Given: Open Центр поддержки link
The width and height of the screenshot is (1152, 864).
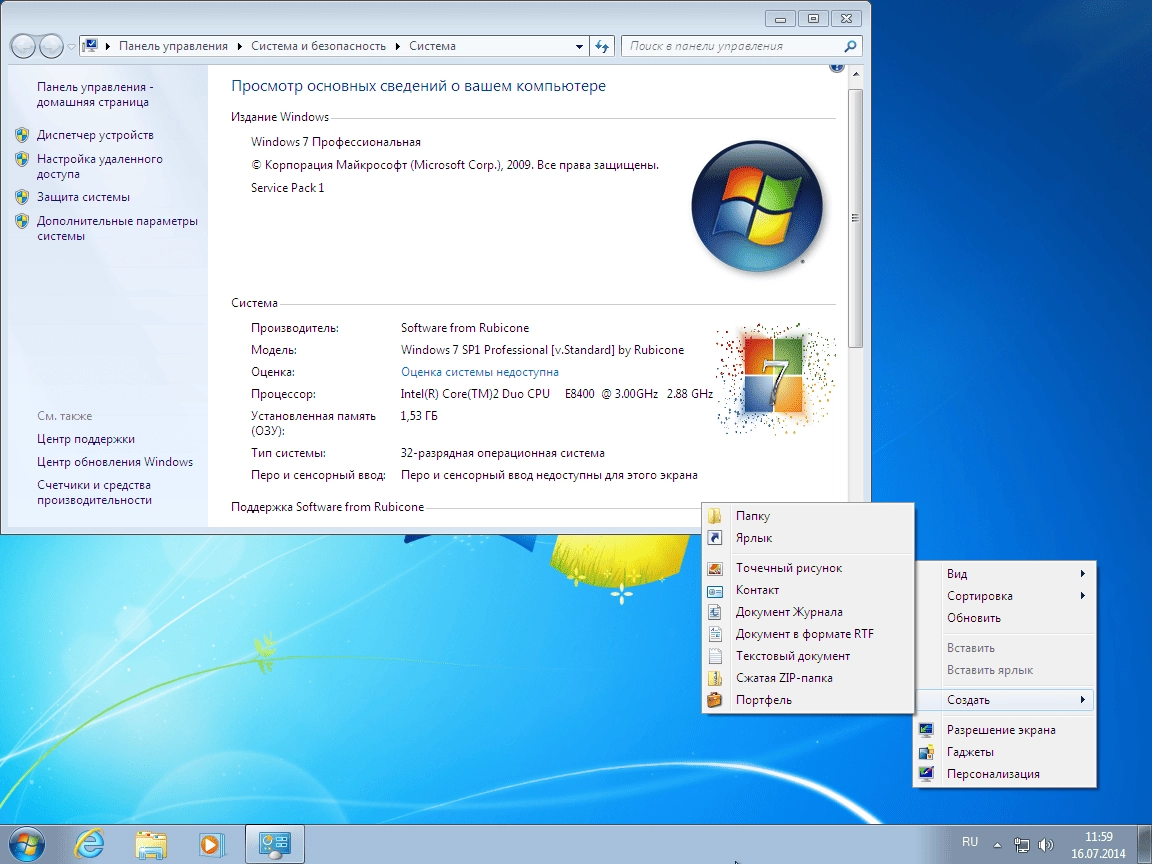Looking at the screenshot, I should click(x=86, y=439).
